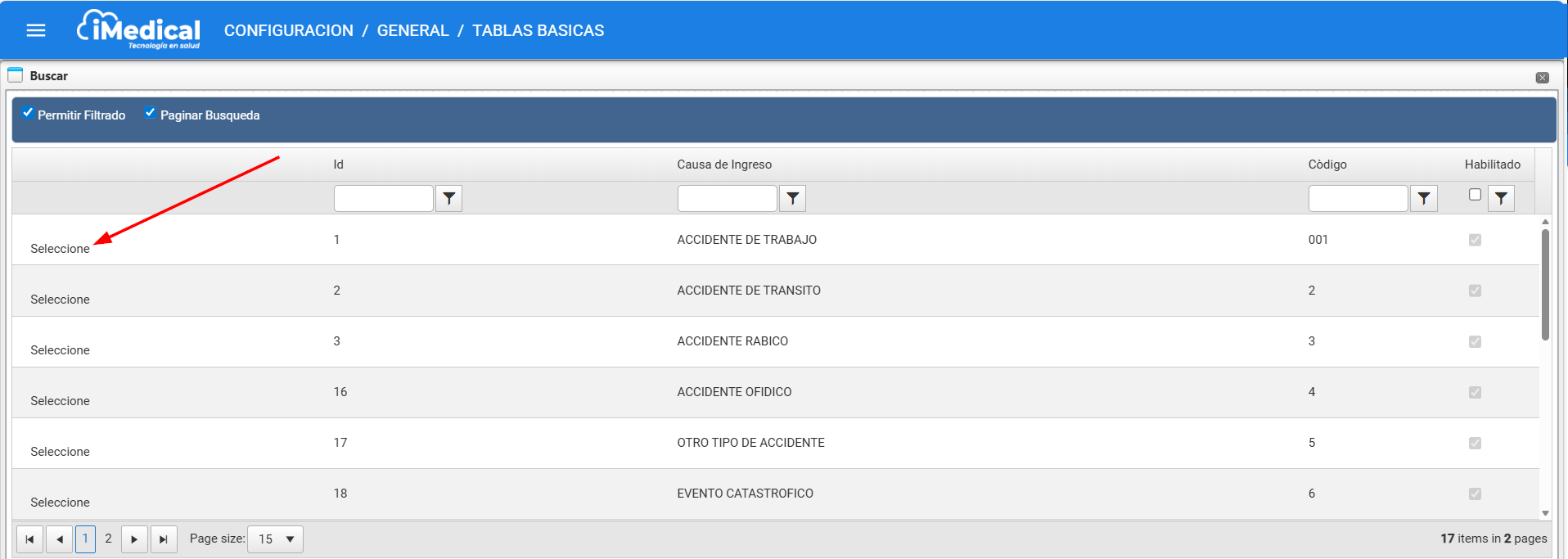
Task: Go to next page of results
Action: coord(134,539)
